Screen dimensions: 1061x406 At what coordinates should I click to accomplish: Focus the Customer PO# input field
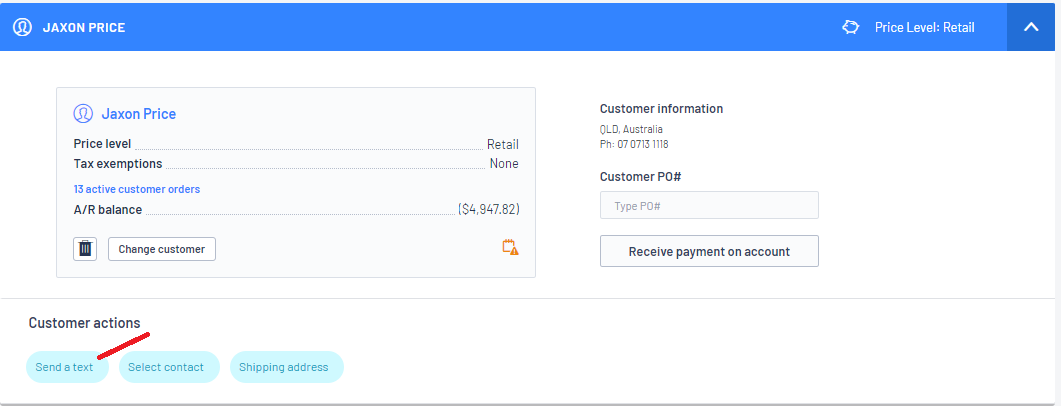click(709, 205)
